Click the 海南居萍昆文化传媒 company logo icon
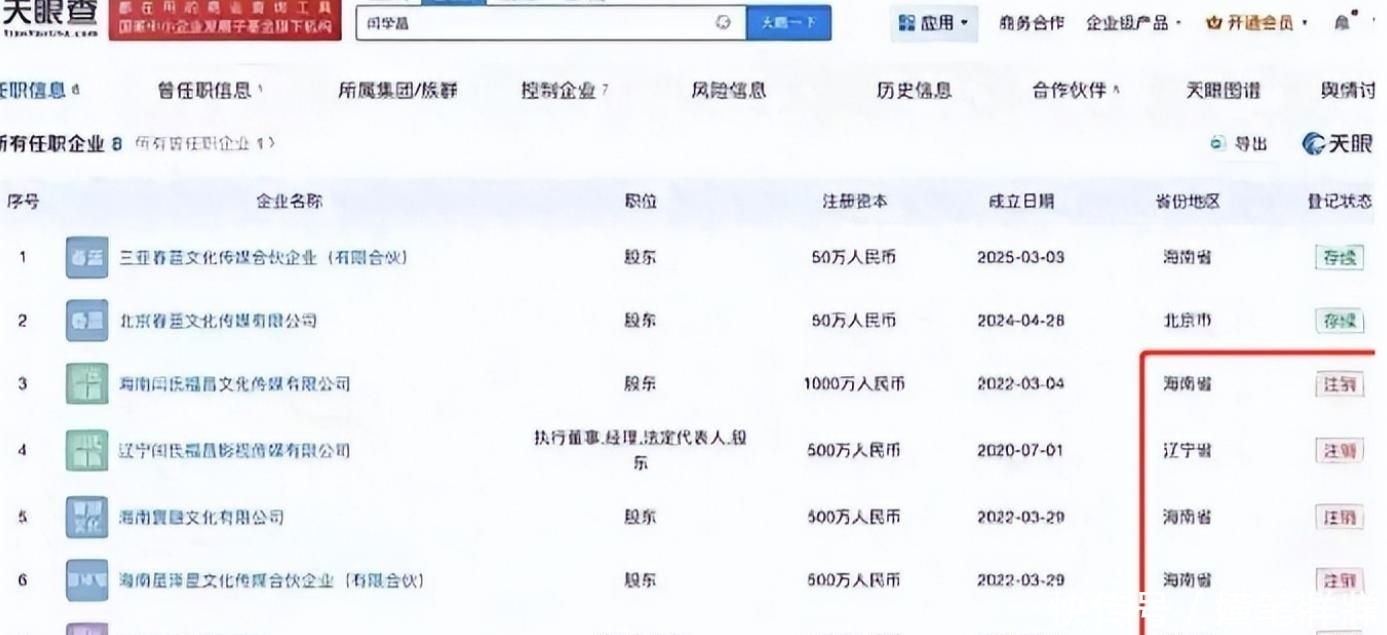This screenshot has height=635, width=1387. (x=86, y=580)
